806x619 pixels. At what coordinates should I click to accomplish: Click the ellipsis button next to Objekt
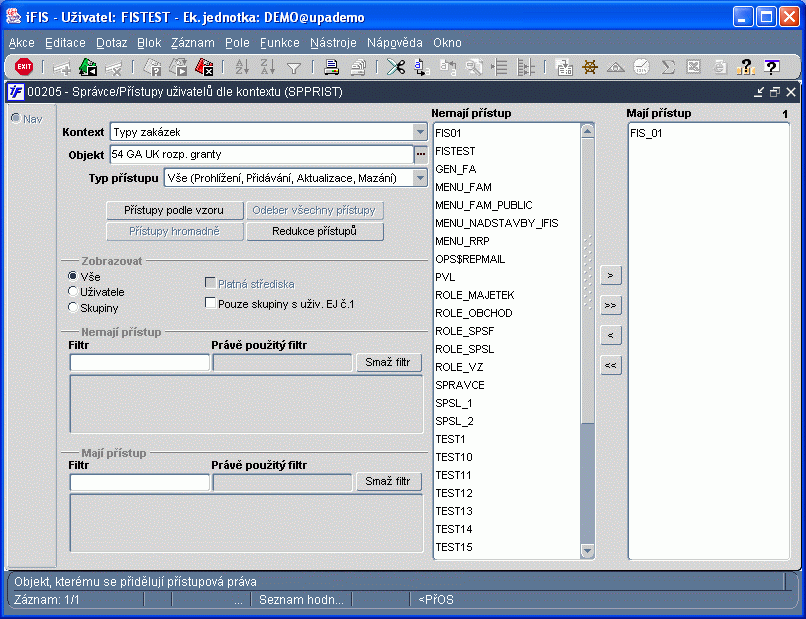click(420, 154)
